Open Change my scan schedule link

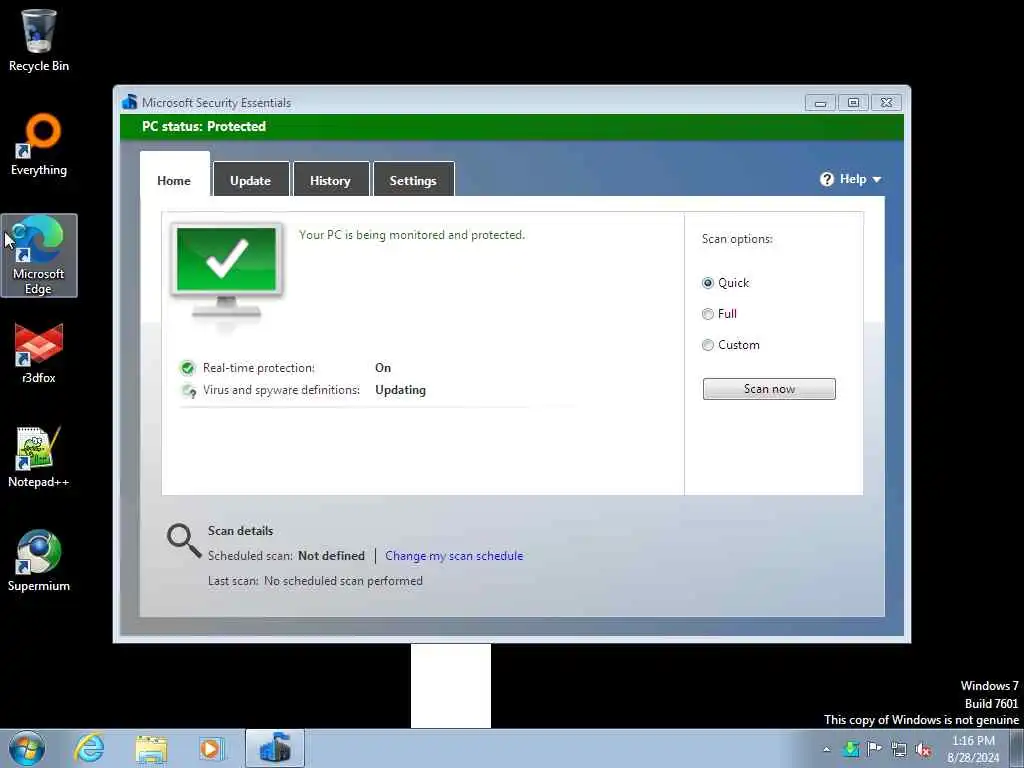click(454, 556)
